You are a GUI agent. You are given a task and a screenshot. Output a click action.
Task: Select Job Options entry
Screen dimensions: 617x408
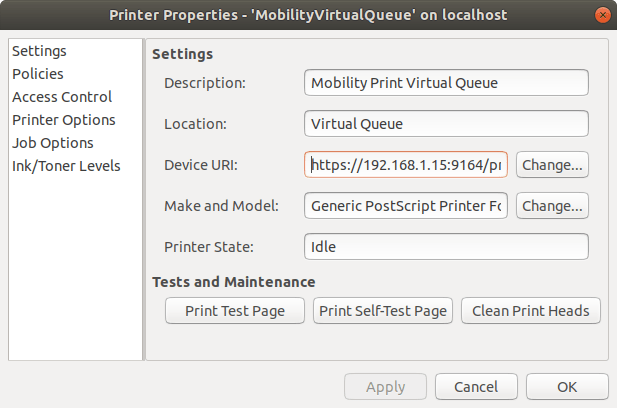click(x=75, y=143)
